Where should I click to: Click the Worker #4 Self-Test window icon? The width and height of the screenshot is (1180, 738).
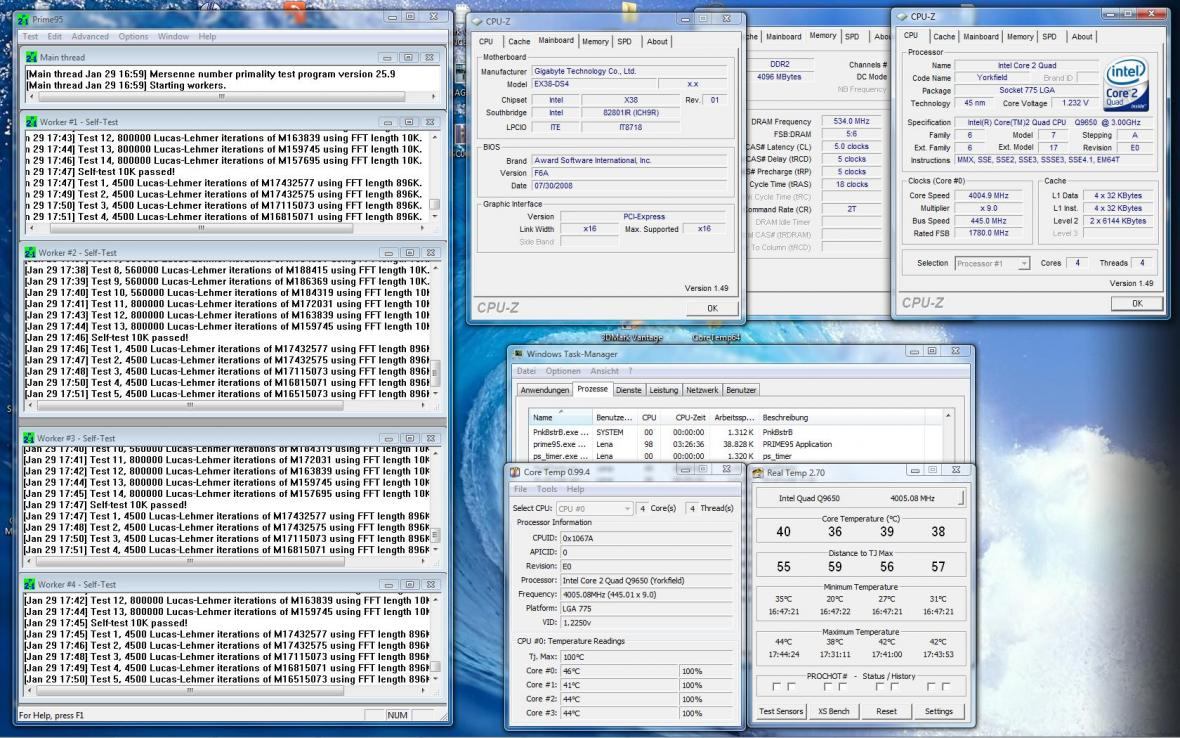click(29, 584)
